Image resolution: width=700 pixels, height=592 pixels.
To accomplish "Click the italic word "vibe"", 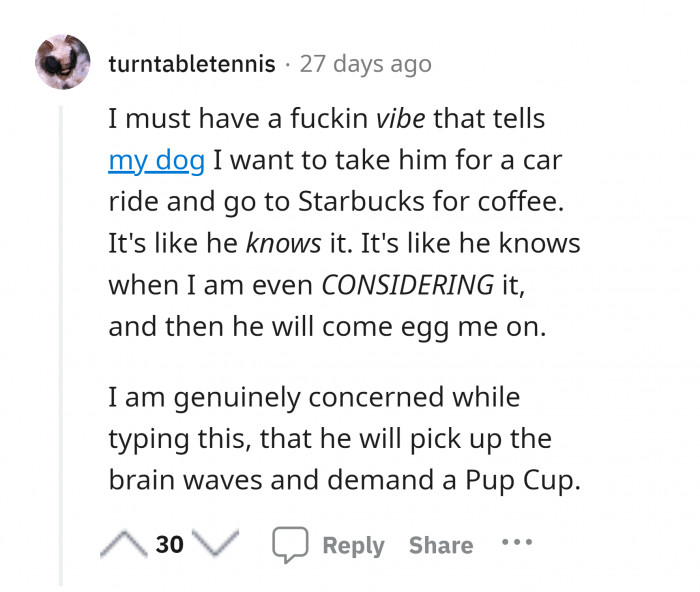I will [399, 120].
